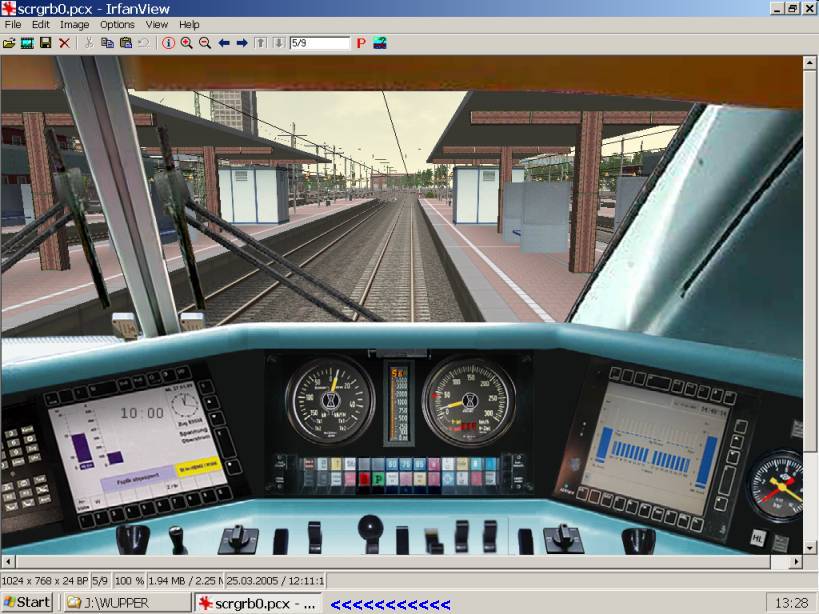Go to next image with right arrow
The height and width of the screenshot is (614, 819).
click(x=242, y=43)
